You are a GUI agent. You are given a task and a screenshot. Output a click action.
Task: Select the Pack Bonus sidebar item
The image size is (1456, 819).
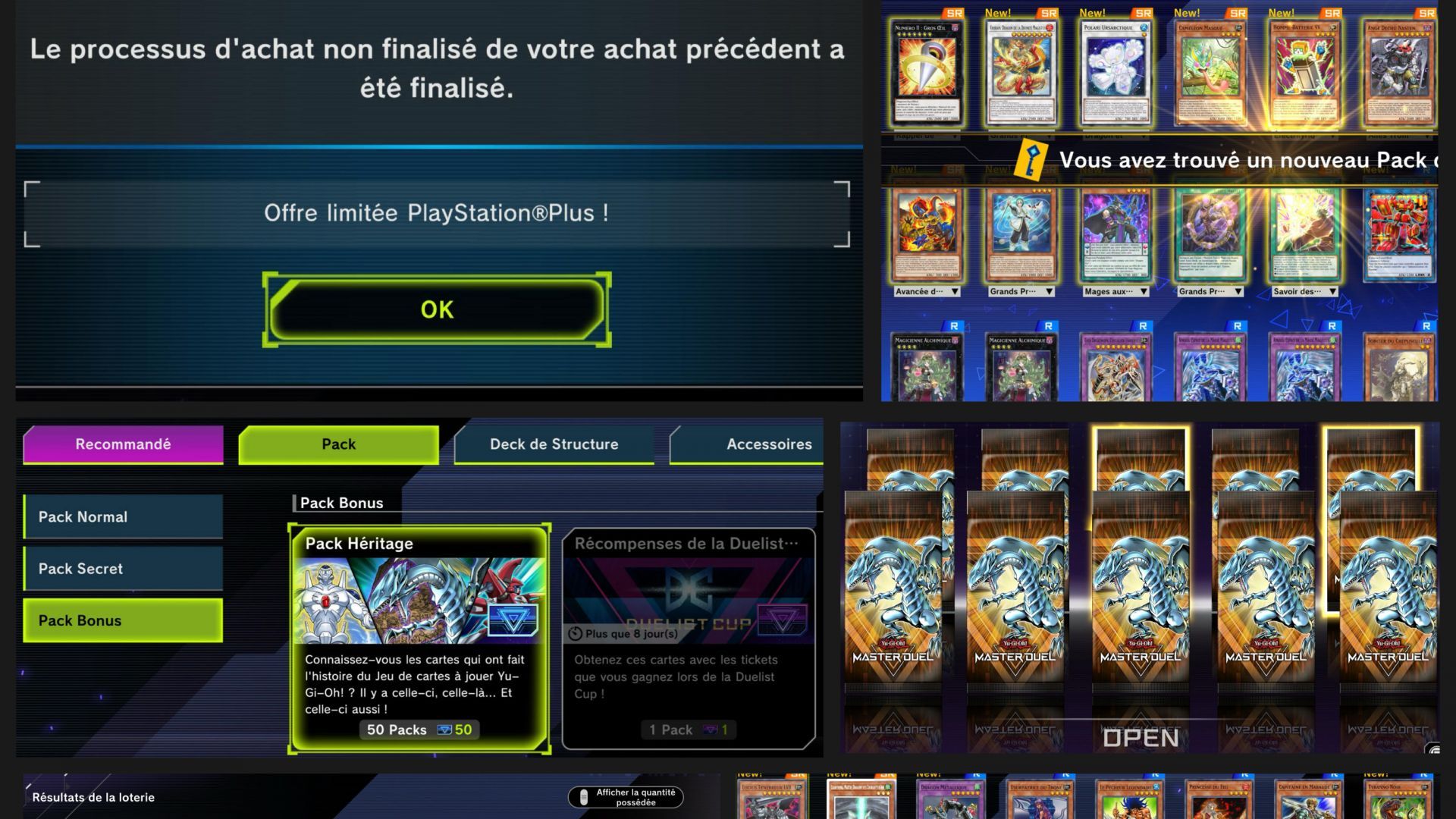pyautogui.click(x=123, y=620)
